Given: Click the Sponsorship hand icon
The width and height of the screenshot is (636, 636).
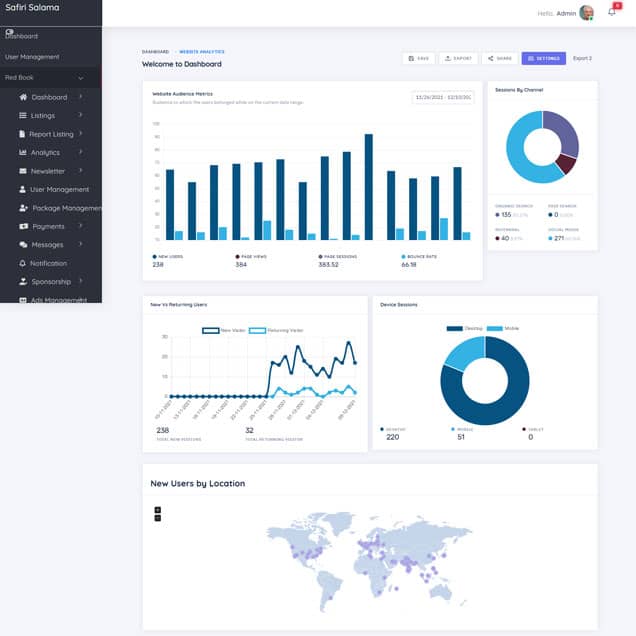Looking at the screenshot, I should (x=23, y=281).
